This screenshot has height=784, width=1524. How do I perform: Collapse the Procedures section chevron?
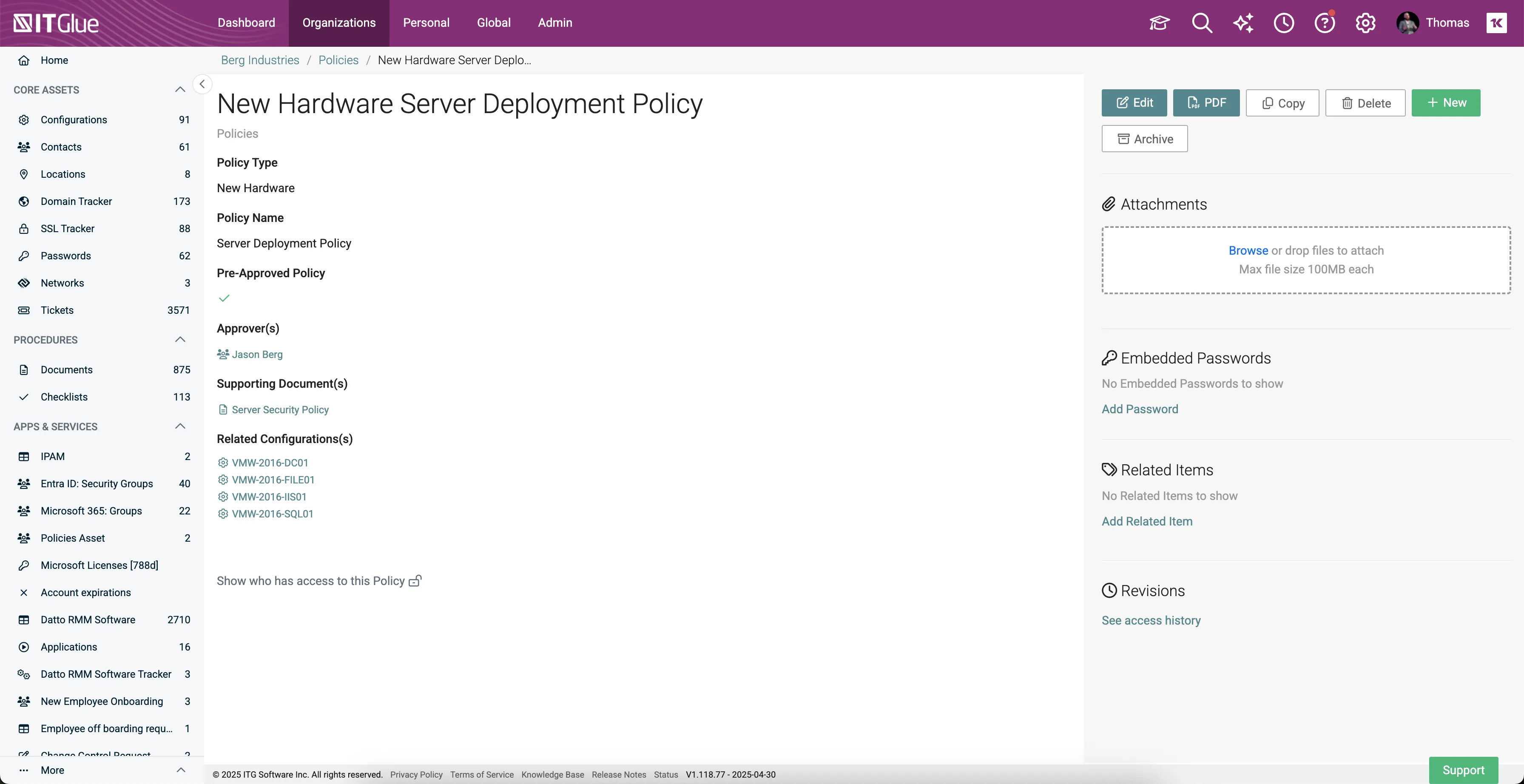pos(180,340)
